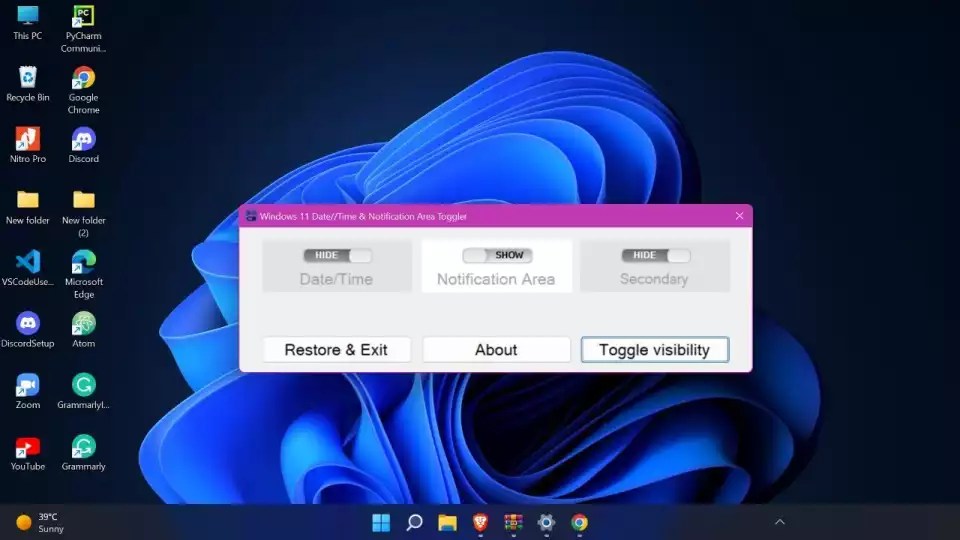Select the New folder (2) desktop icon
The height and width of the screenshot is (540, 960).
(x=83, y=213)
